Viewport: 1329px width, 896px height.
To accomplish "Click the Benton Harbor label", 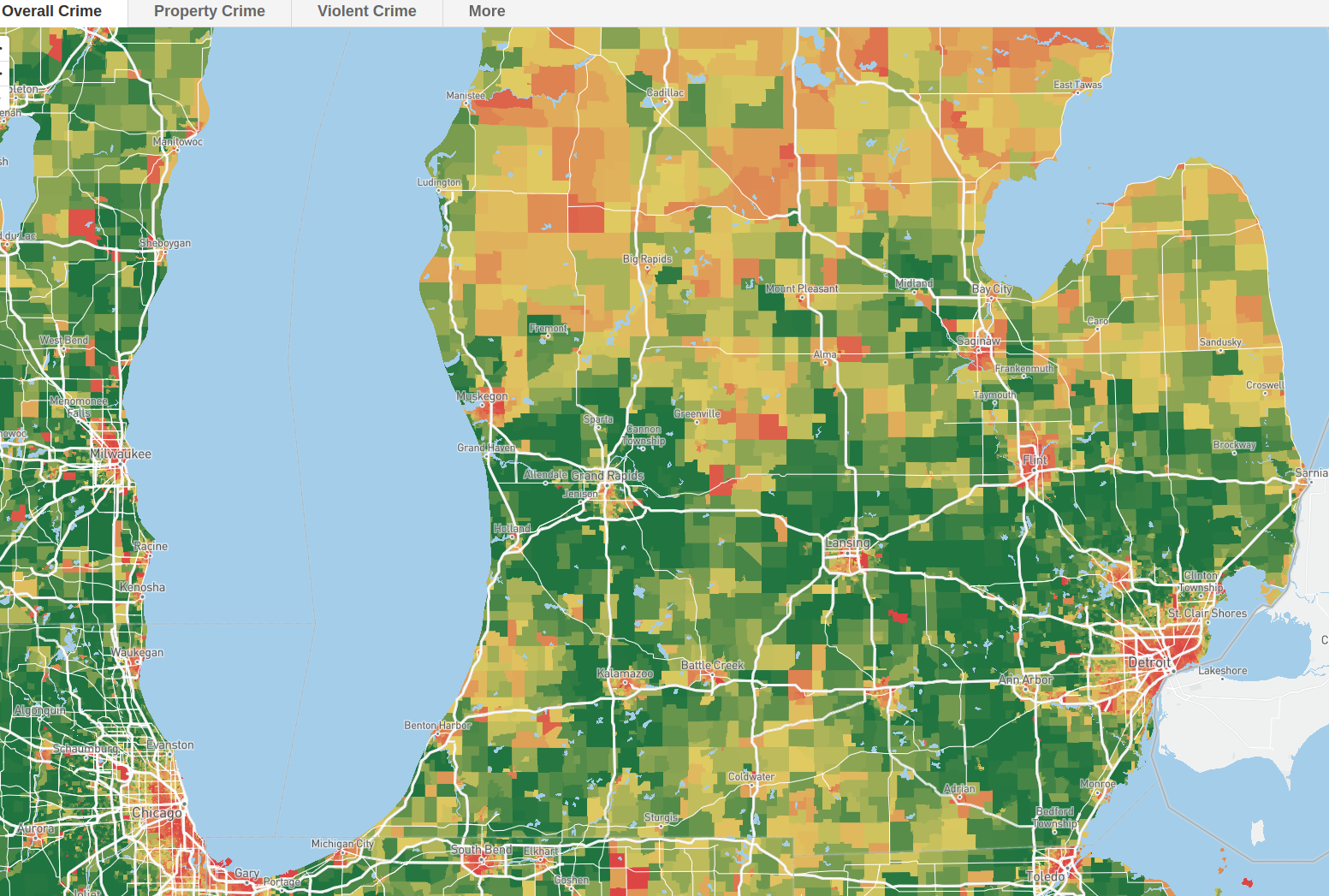I will point(437,726).
